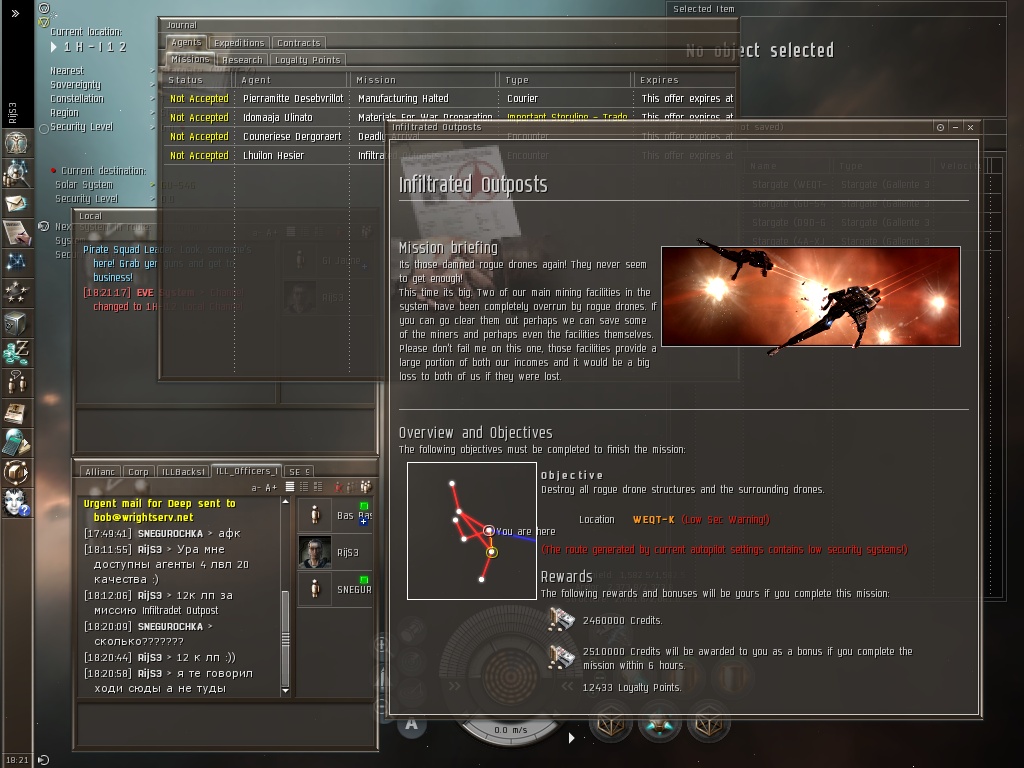
Task: Click the route icon beside Next system in route
Action: click(x=44, y=226)
